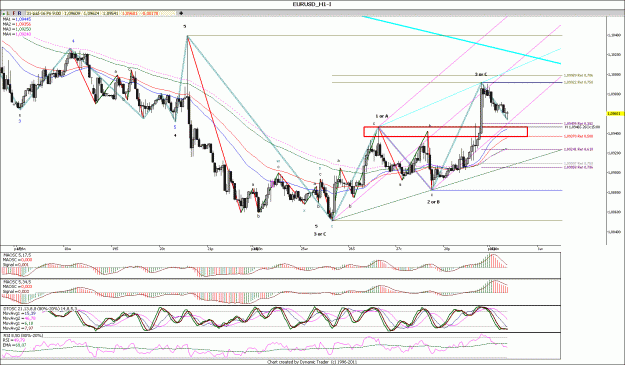Click the Ret 0,382 retracement label
The width and height of the screenshot is (625, 365).
pos(578,124)
